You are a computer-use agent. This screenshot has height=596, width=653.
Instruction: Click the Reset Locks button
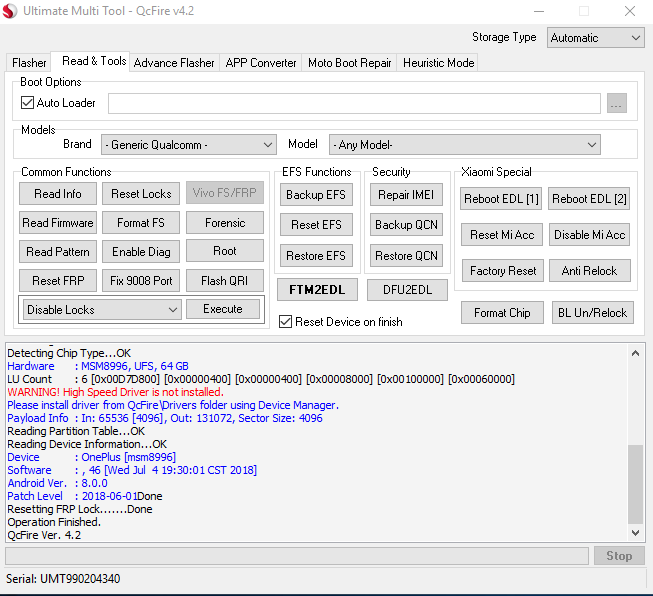(141, 194)
